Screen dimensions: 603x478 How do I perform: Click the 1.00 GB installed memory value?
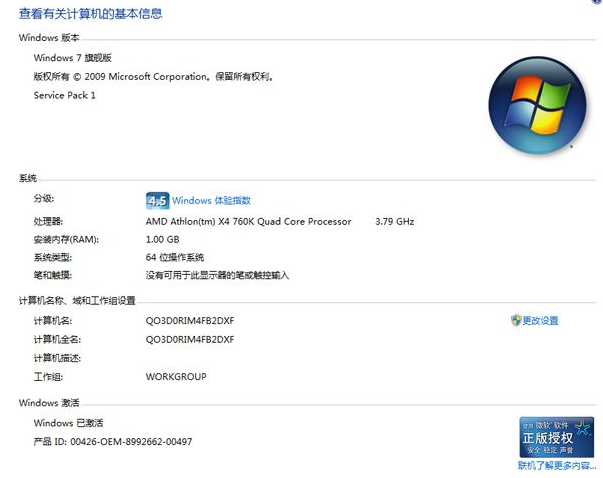point(162,239)
